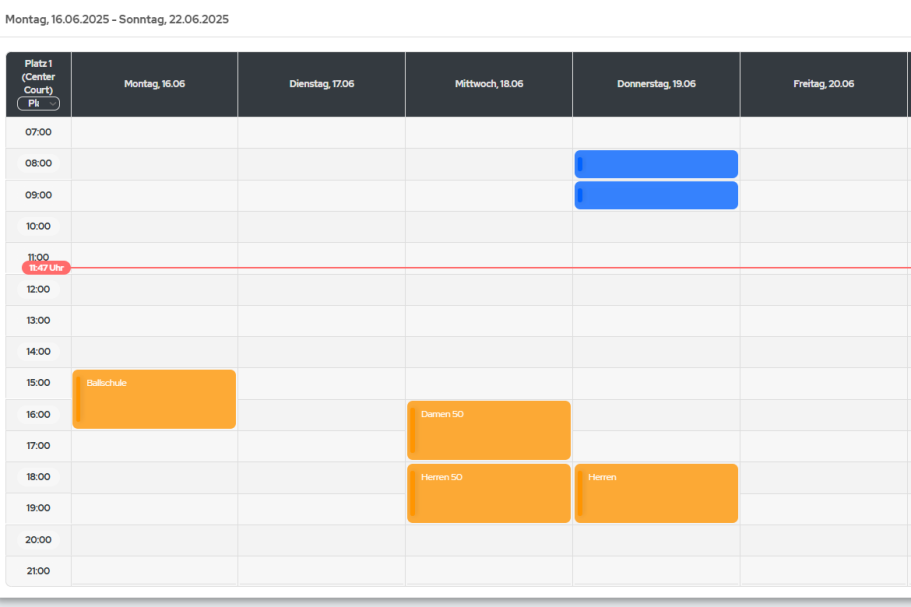Select the Freitag, 20.06 day header

[823, 84]
